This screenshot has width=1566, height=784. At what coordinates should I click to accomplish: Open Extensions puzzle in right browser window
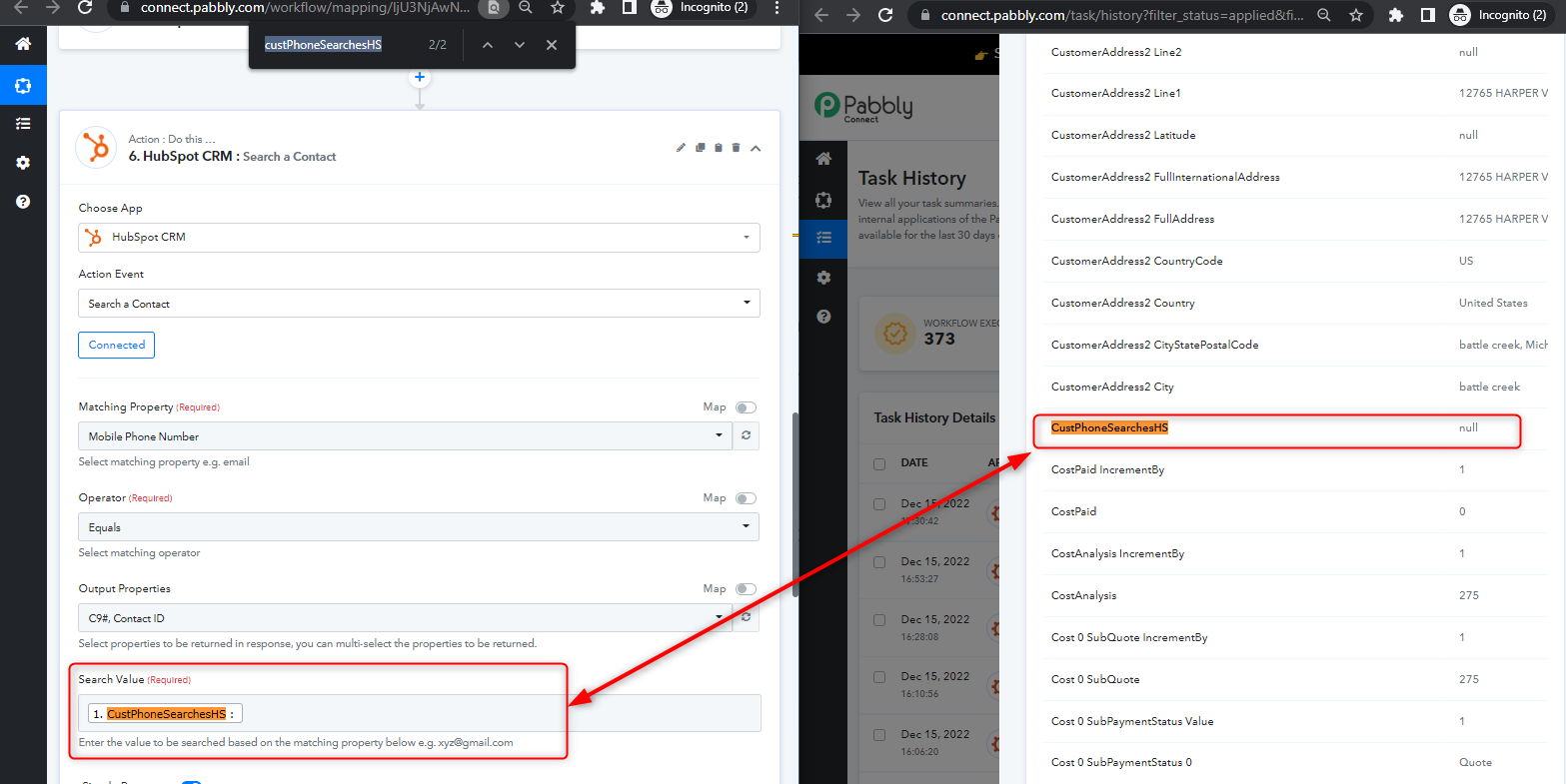(1397, 15)
